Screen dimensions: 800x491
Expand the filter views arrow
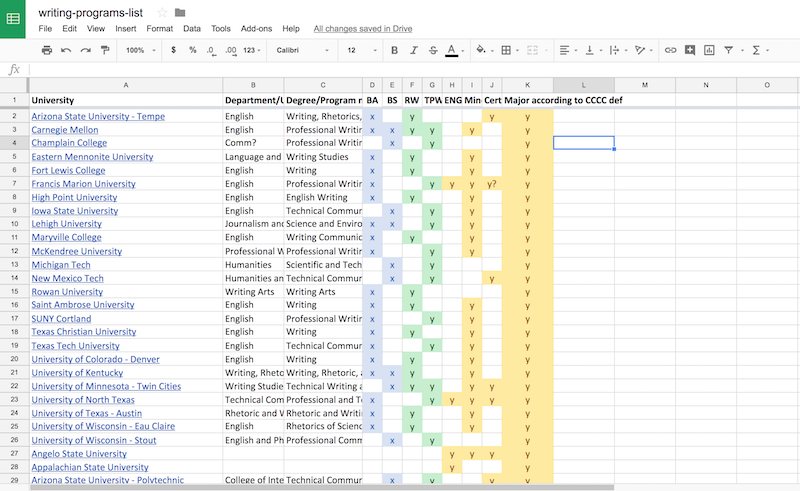742,51
